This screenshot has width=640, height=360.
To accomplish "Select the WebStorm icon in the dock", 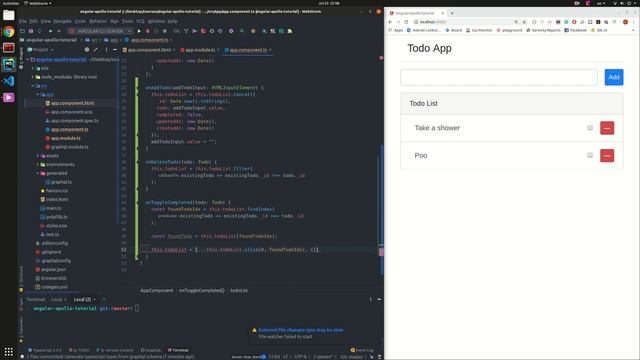I will 9,64.
